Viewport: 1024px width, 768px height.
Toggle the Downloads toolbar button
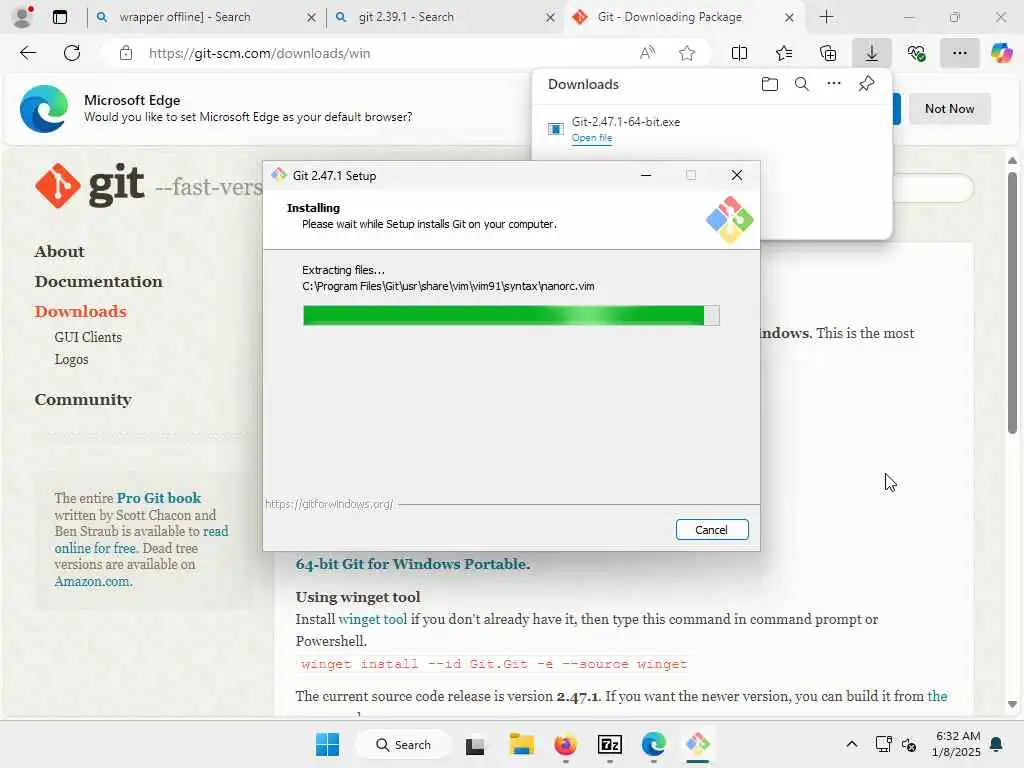click(x=871, y=53)
